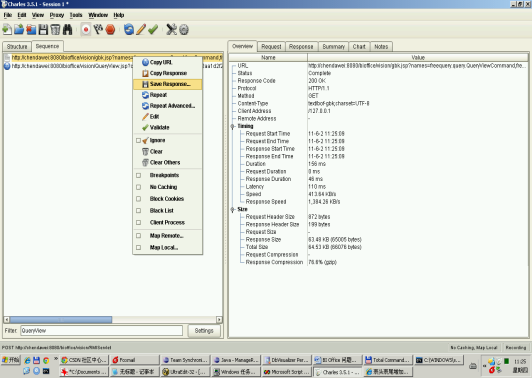532x378 pixels.
Task: Open the Notes tab
Action: [381, 47]
